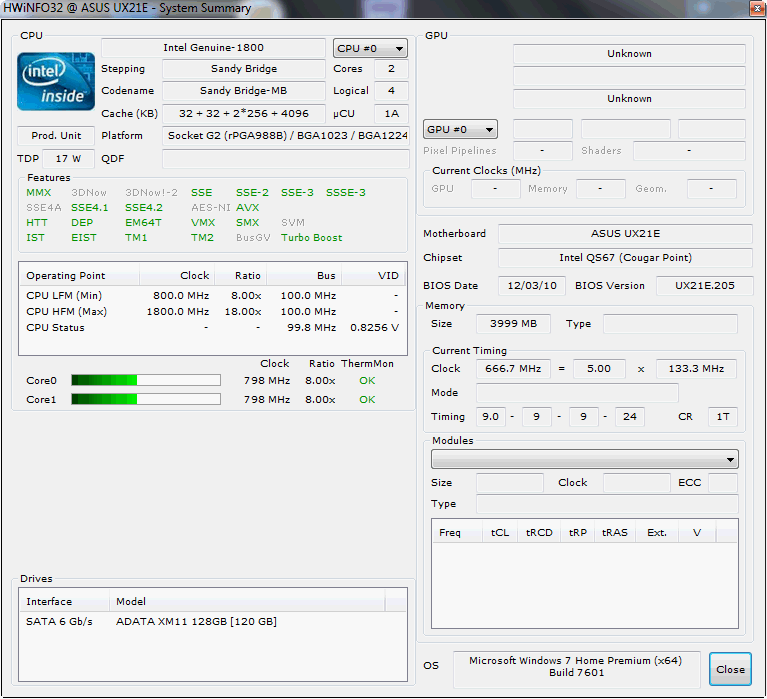Click the TM2 feature label
Screen dimensions: 767x699
pos(202,238)
